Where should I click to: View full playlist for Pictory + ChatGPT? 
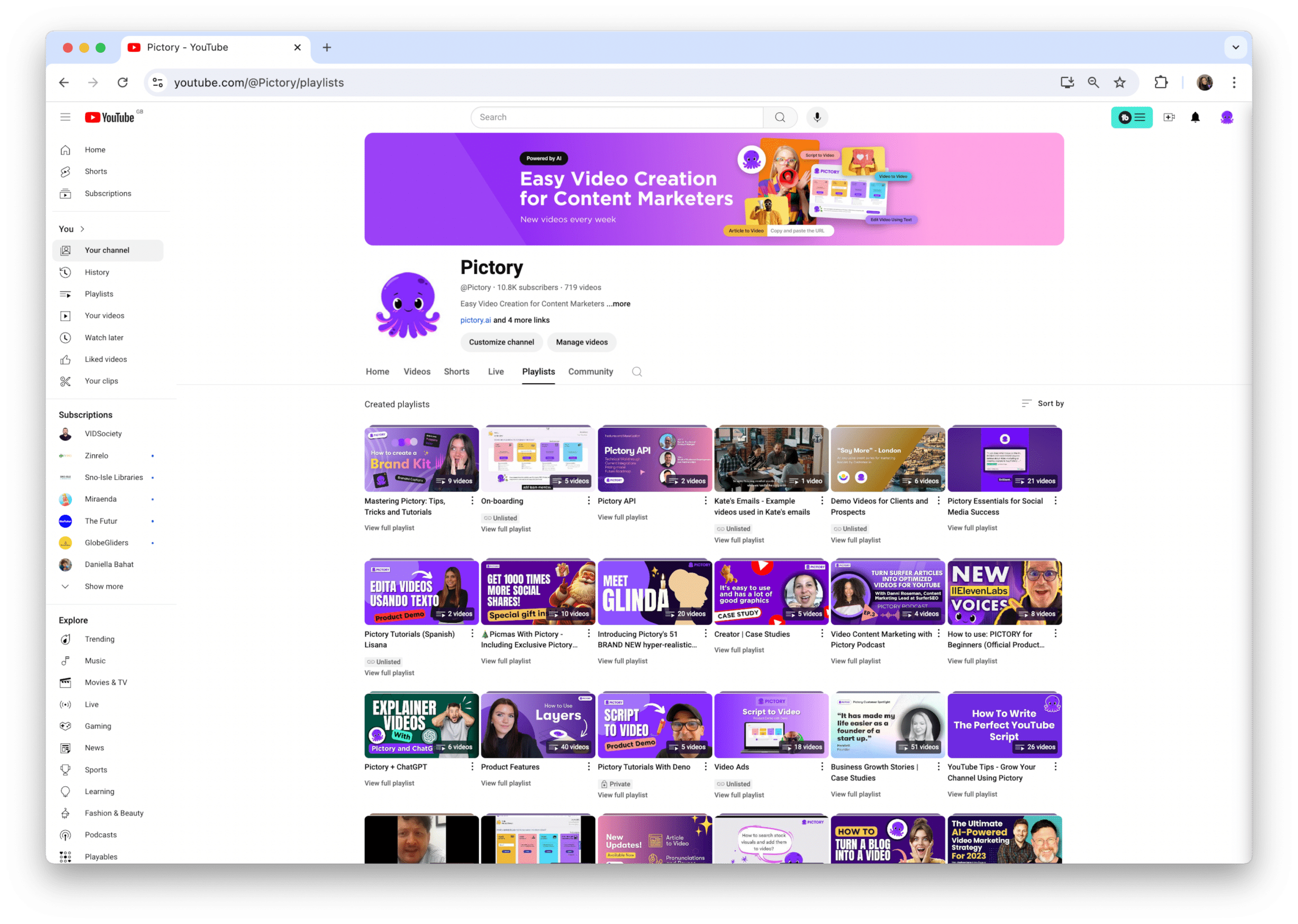point(389,784)
